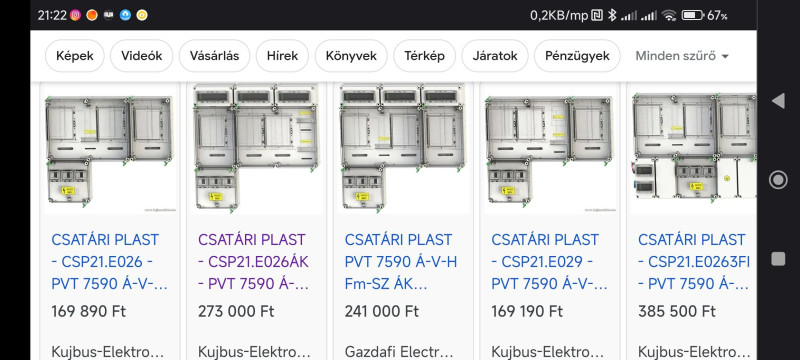Switch to the Videók filter
Screen dimensions: 800x360
click(141, 56)
